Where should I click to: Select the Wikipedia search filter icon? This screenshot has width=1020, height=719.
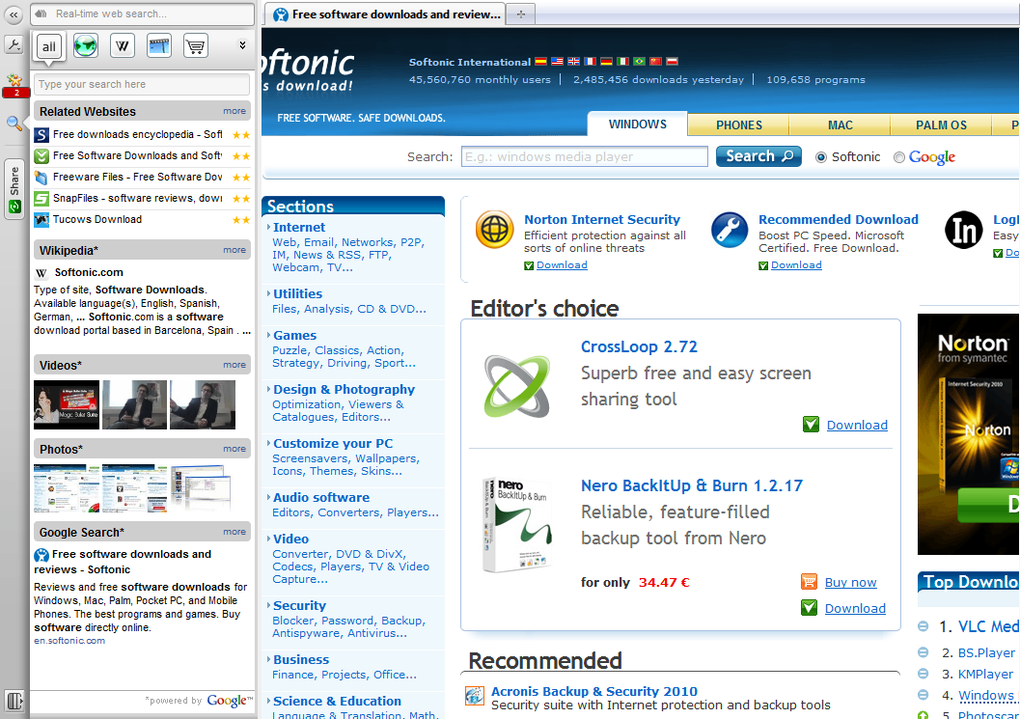(122, 46)
